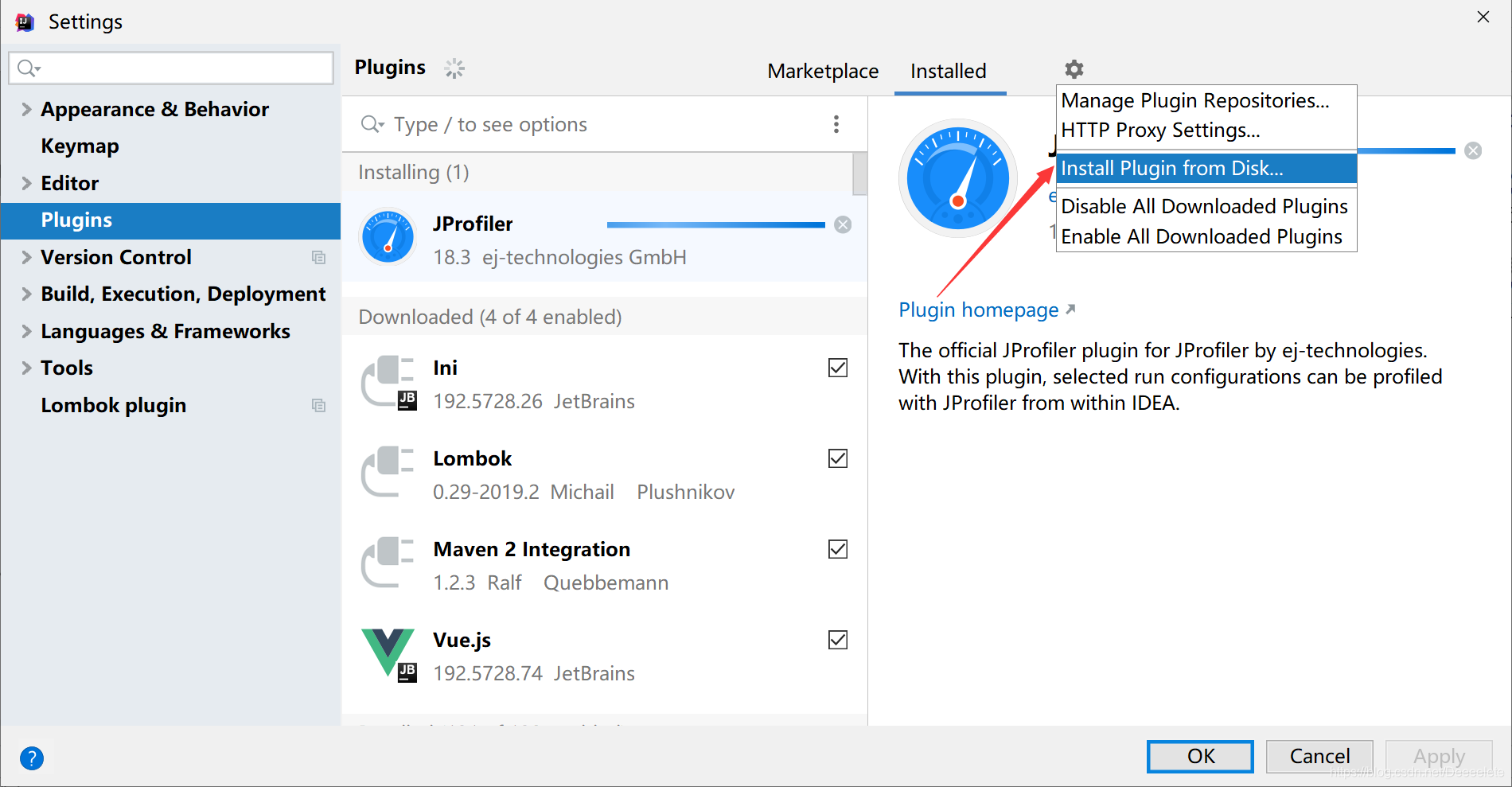Screen dimensions: 1512x787
Task: Select the Lombok plugin name
Action: click(473, 458)
